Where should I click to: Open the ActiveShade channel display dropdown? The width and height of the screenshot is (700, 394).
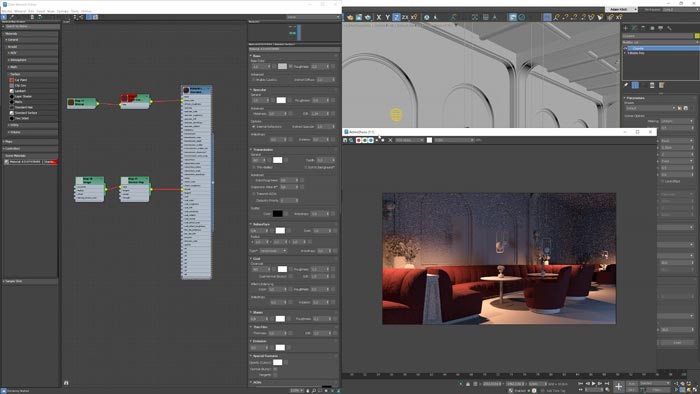tap(409, 140)
